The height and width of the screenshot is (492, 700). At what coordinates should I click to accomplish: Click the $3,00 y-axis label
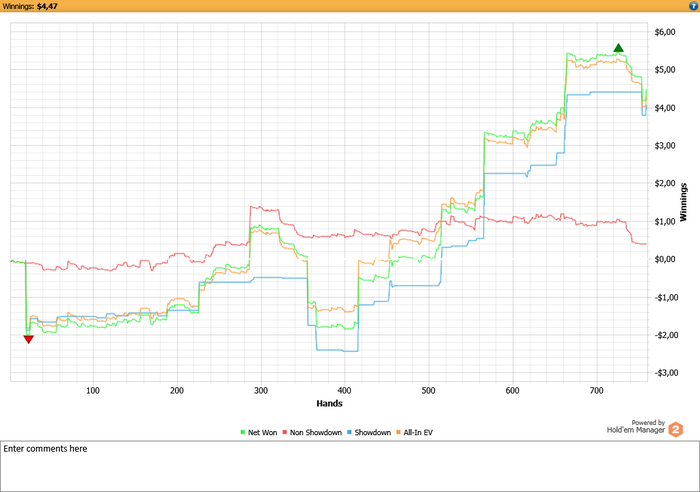(x=665, y=146)
